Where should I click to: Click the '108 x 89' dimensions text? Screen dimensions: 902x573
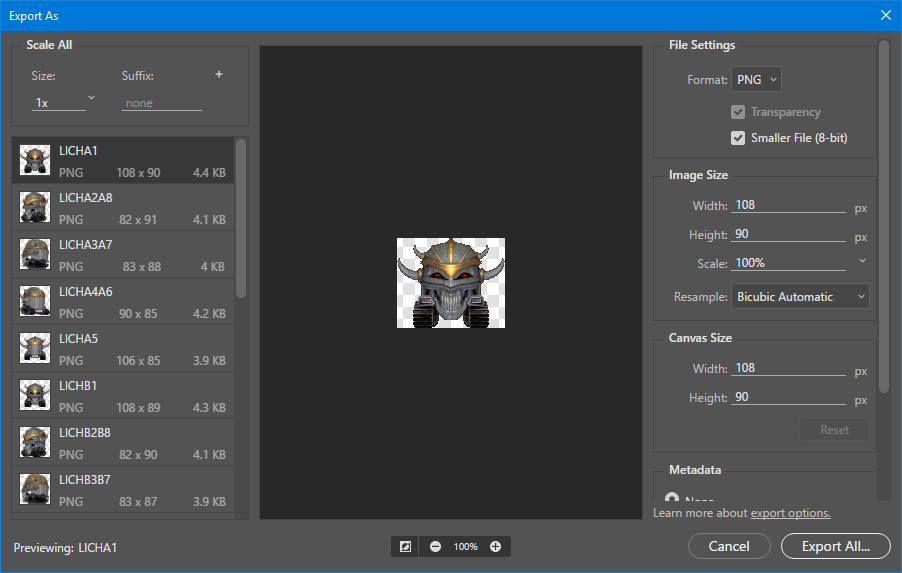pyautogui.click(x=138, y=408)
